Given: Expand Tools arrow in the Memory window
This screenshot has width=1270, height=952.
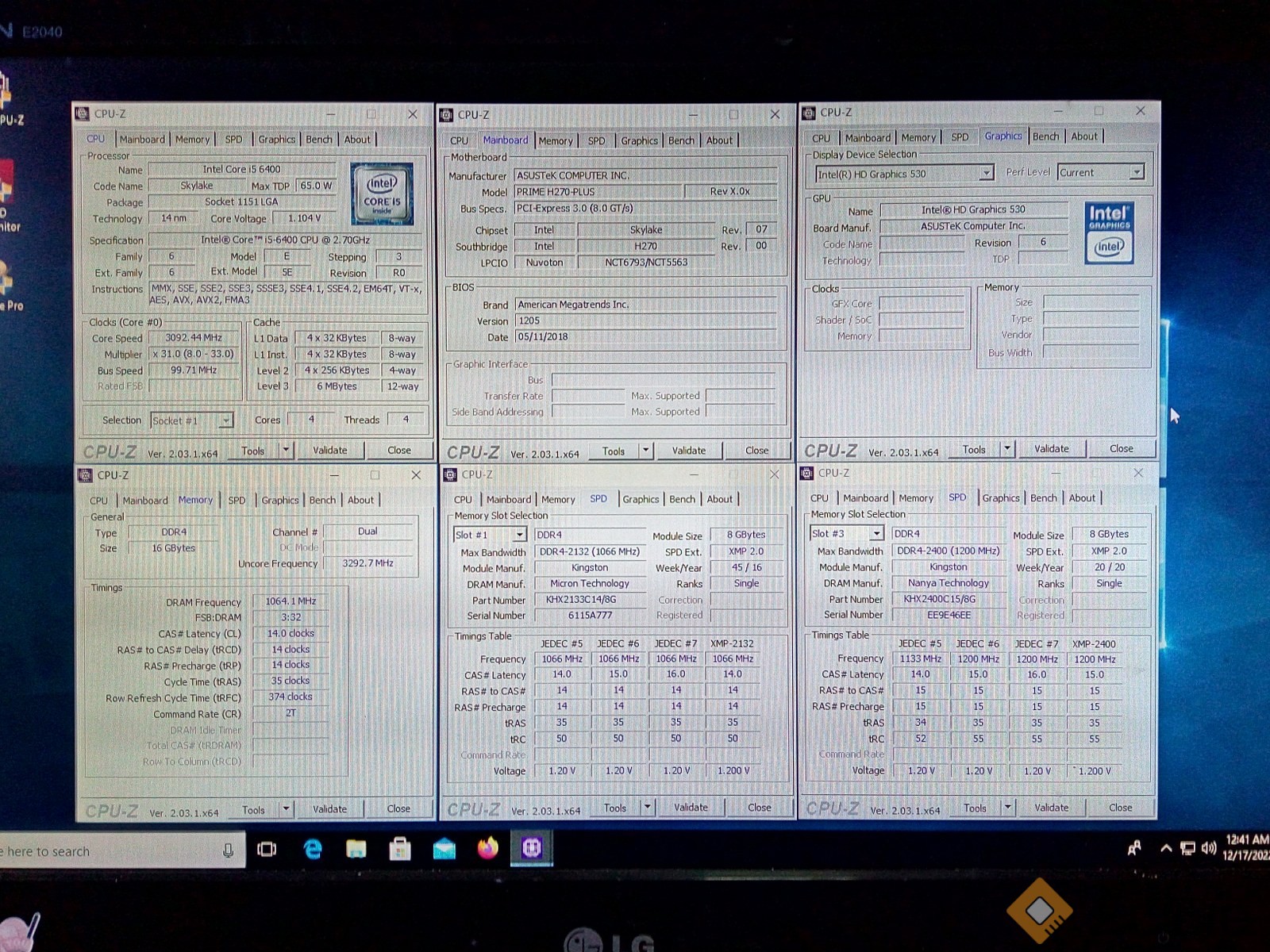Looking at the screenshot, I should [x=286, y=809].
